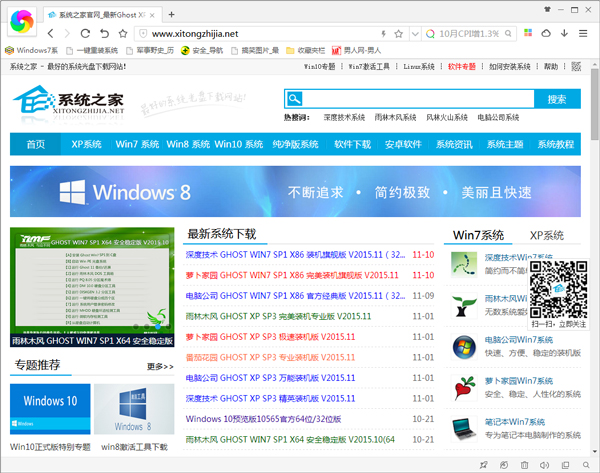Click the browser's colorful logo
This screenshot has width=600, height=473.
coord(22,21)
